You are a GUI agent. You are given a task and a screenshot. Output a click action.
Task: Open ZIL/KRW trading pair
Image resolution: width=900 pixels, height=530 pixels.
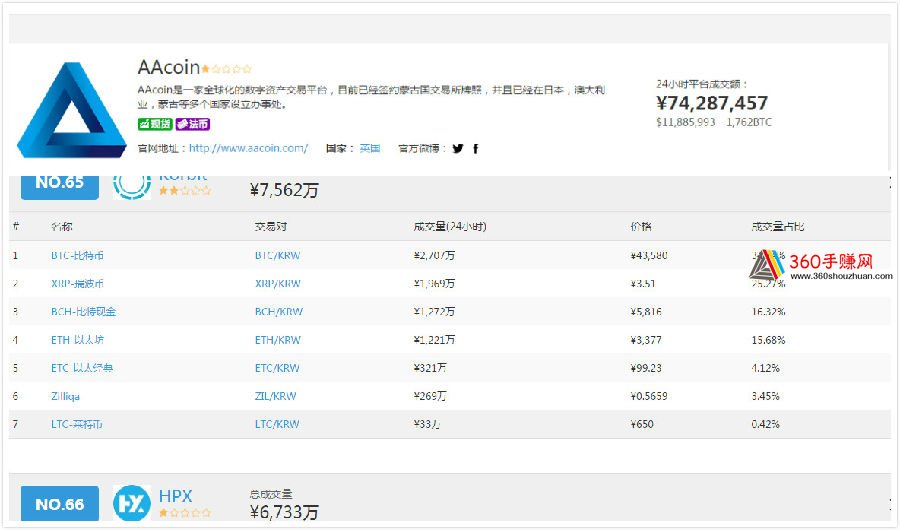coord(276,396)
